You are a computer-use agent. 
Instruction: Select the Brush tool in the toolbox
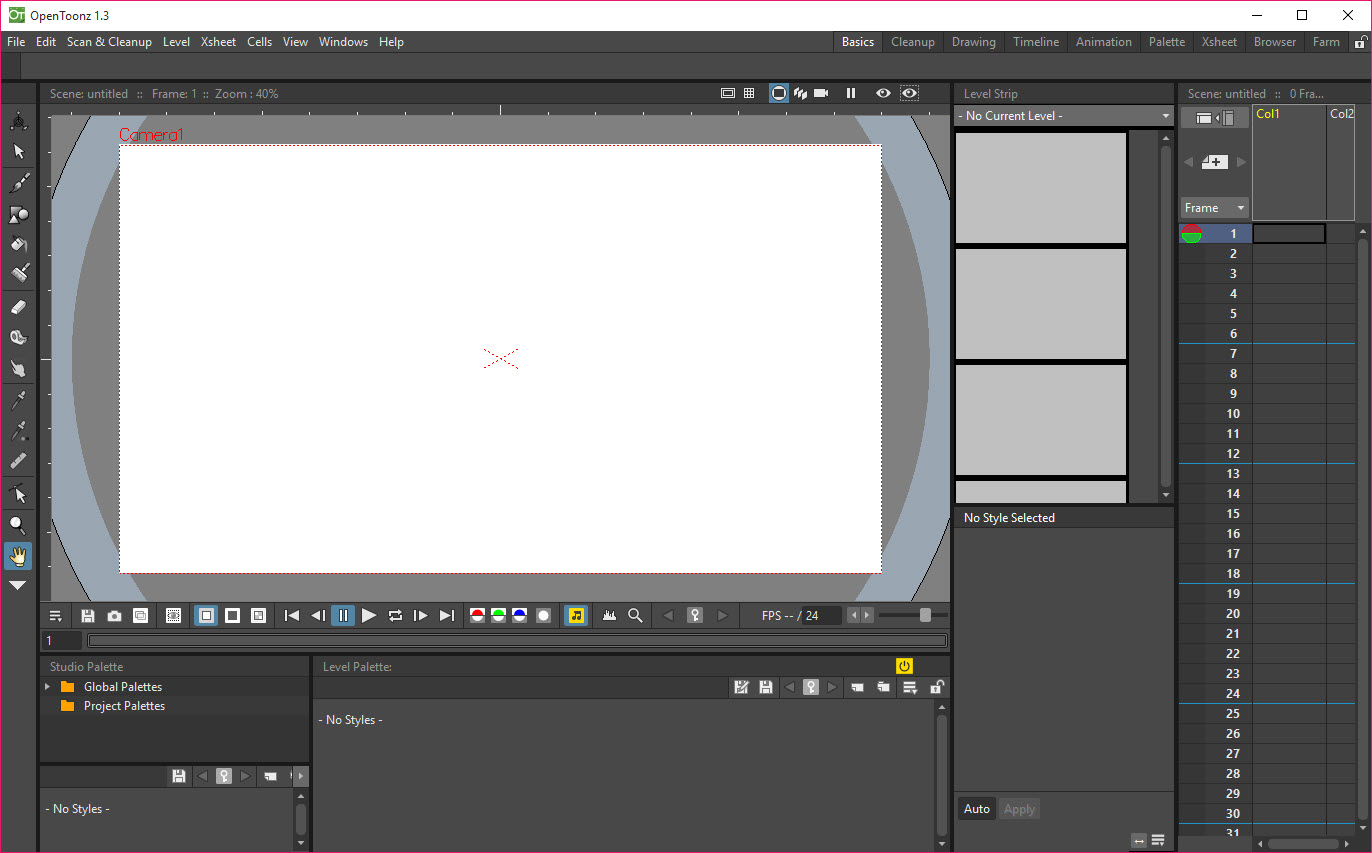[19, 183]
